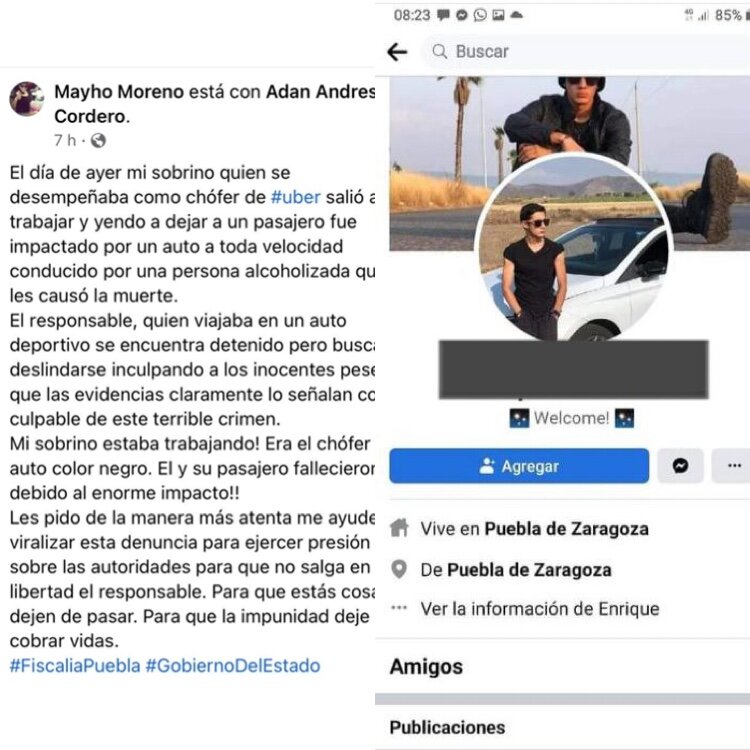Click the search magnifier icon
Image resolution: width=750 pixels, height=750 pixels.
tap(440, 51)
